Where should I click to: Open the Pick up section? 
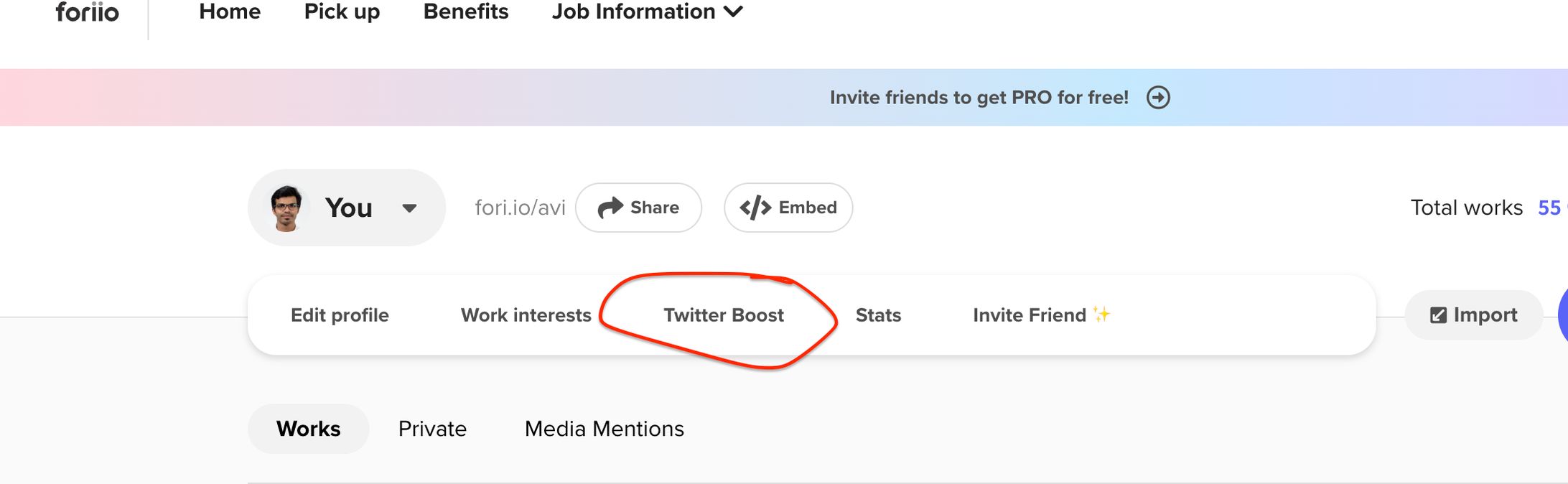(x=342, y=12)
